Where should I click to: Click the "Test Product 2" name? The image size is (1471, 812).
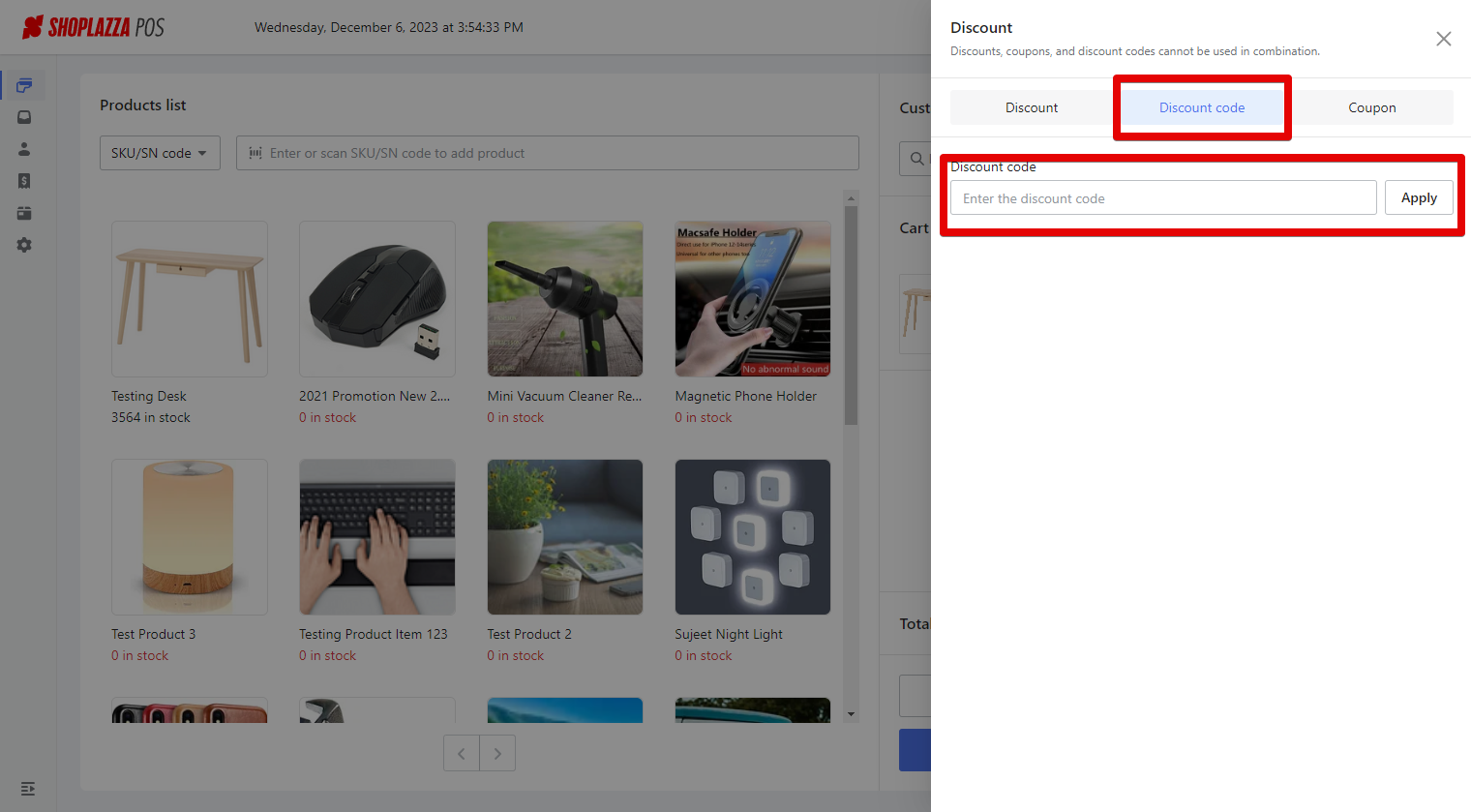(529, 634)
